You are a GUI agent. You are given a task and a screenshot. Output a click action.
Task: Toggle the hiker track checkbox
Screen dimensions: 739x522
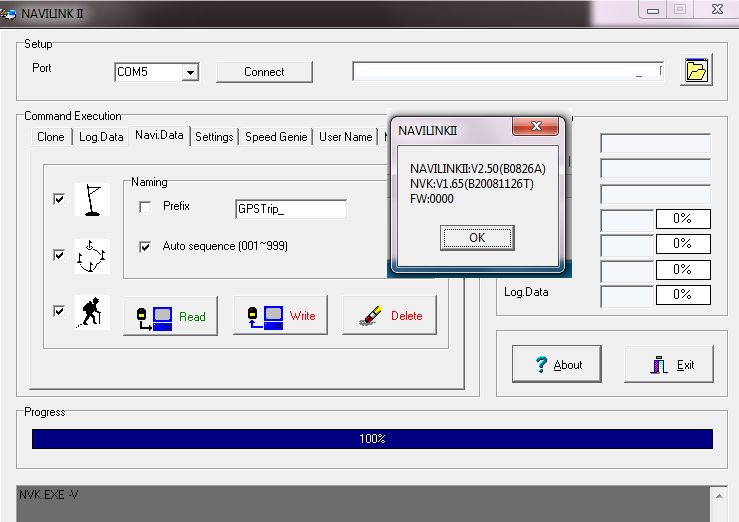[59, 311]
